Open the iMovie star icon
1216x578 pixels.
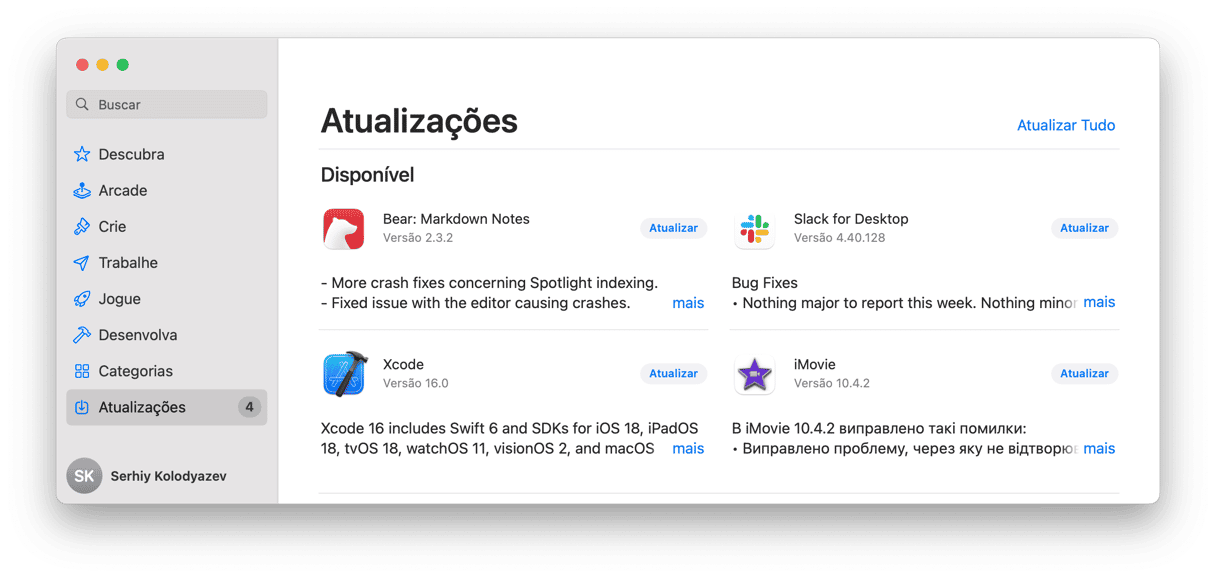point(755,375)
